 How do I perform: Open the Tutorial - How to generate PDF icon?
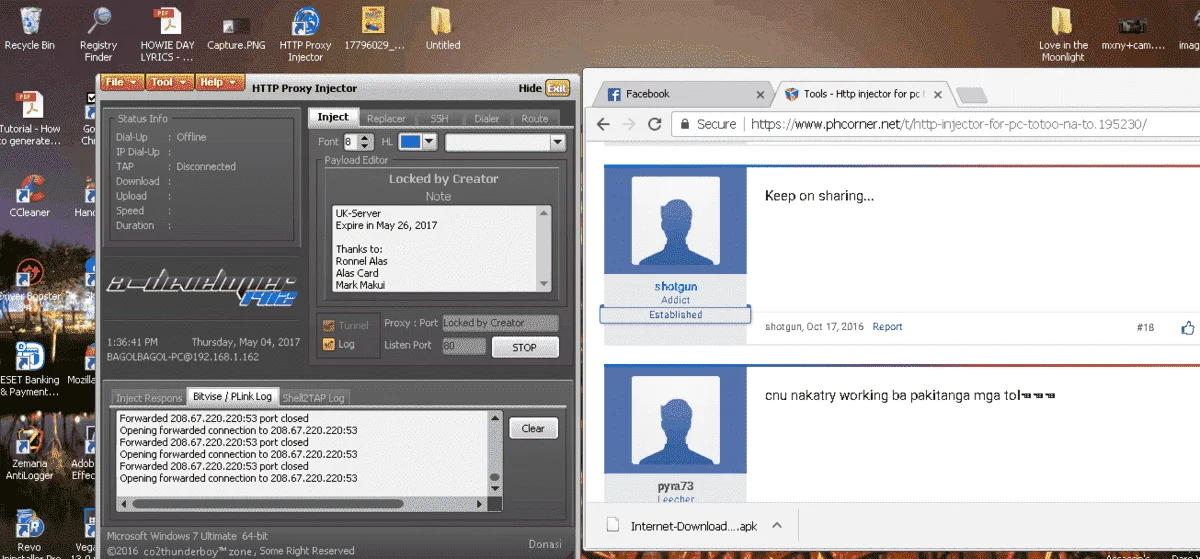click(30, 118)
